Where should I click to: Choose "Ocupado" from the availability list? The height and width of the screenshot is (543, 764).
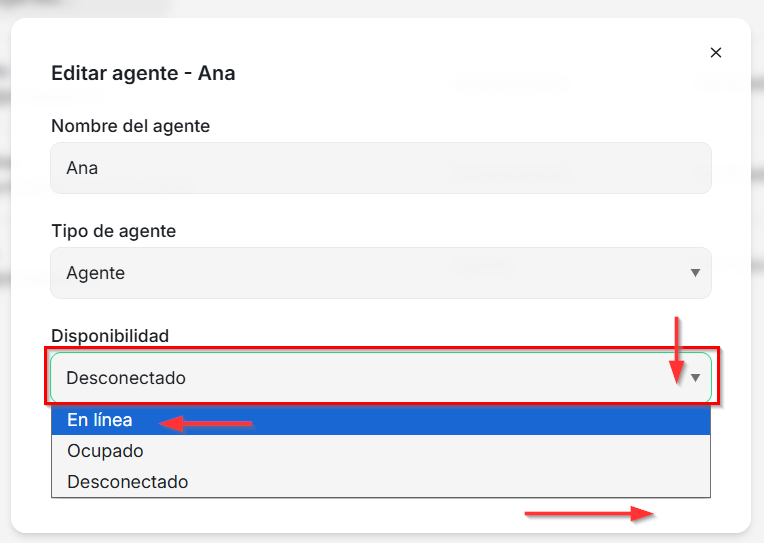[x=105, y=451]
